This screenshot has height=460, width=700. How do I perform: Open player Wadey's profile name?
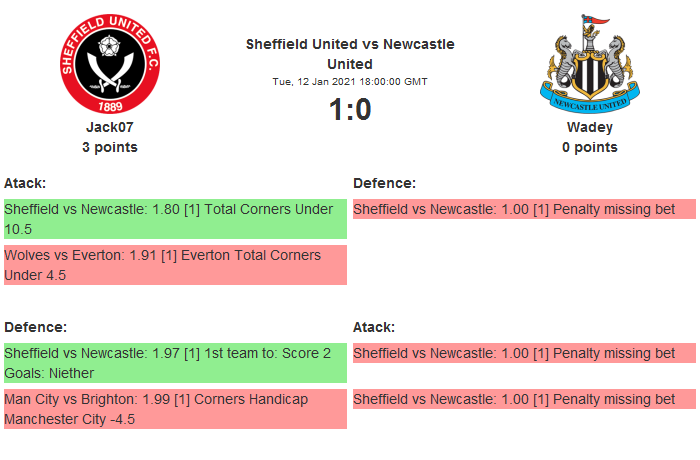[x=589, y=127]
